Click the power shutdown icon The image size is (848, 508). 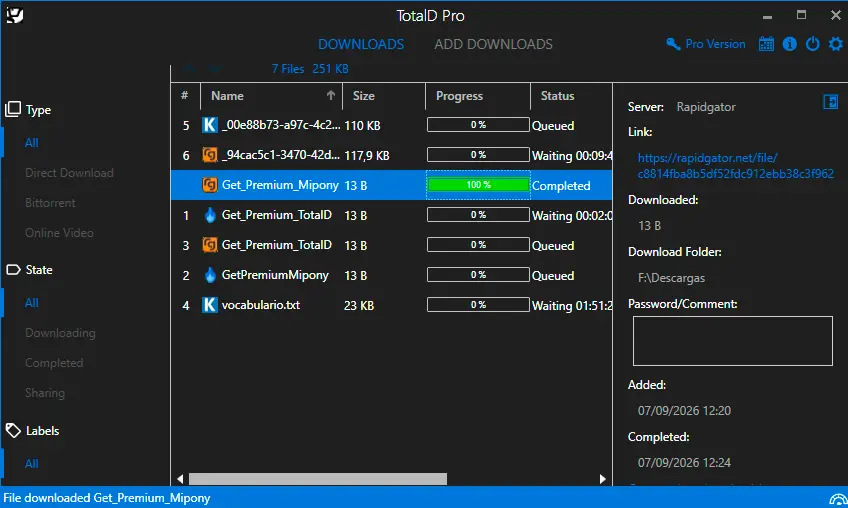click(x=812, y=44)
